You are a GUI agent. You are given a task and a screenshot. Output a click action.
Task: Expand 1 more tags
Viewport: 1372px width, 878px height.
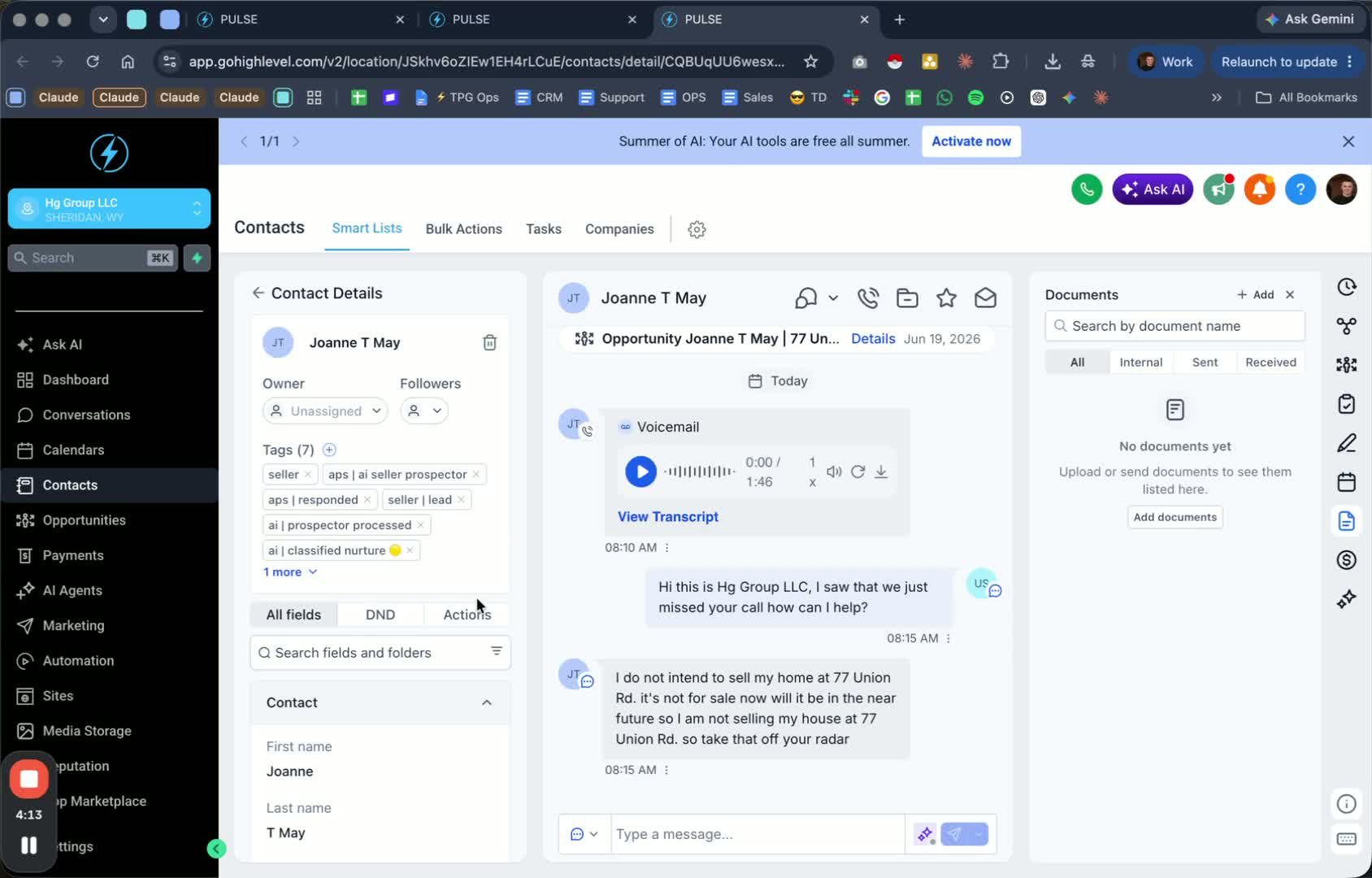290,572
